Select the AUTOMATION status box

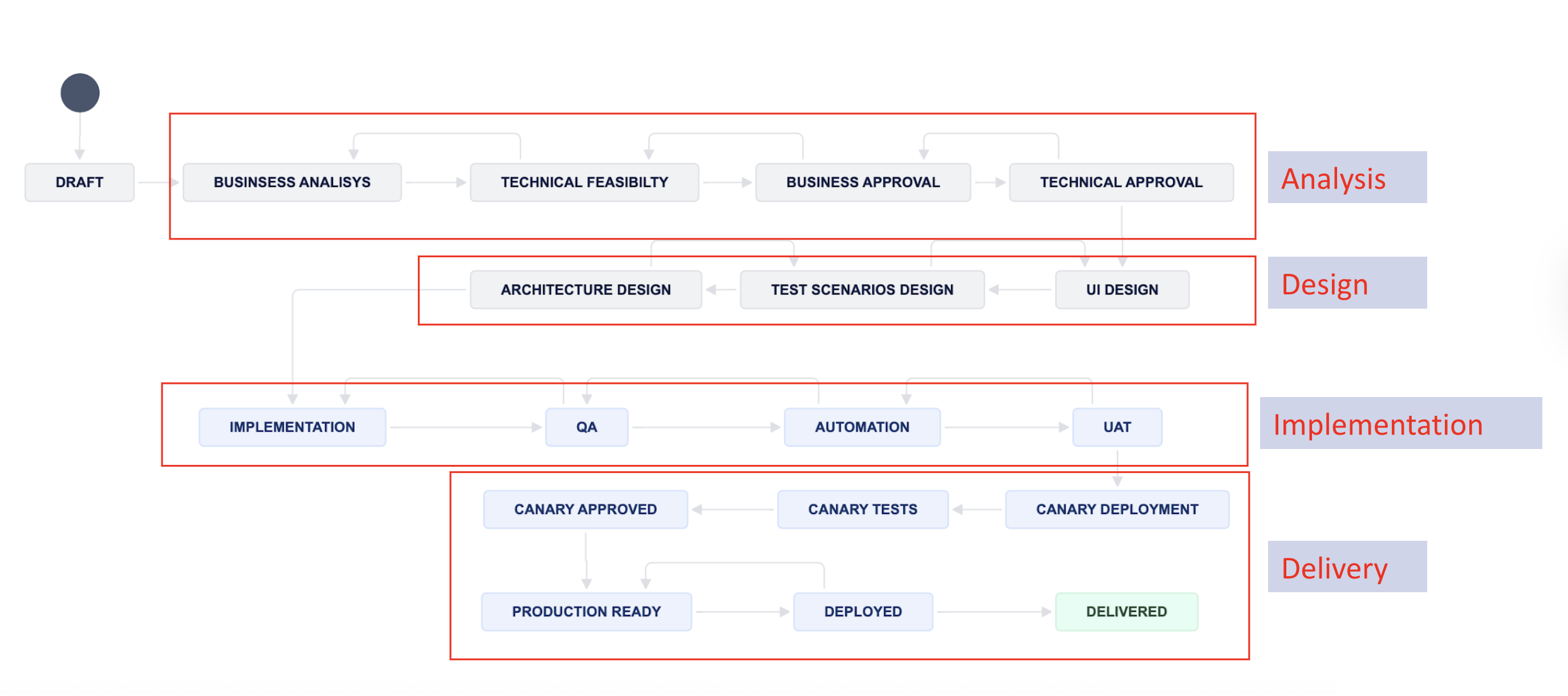(x=862, y=427)
